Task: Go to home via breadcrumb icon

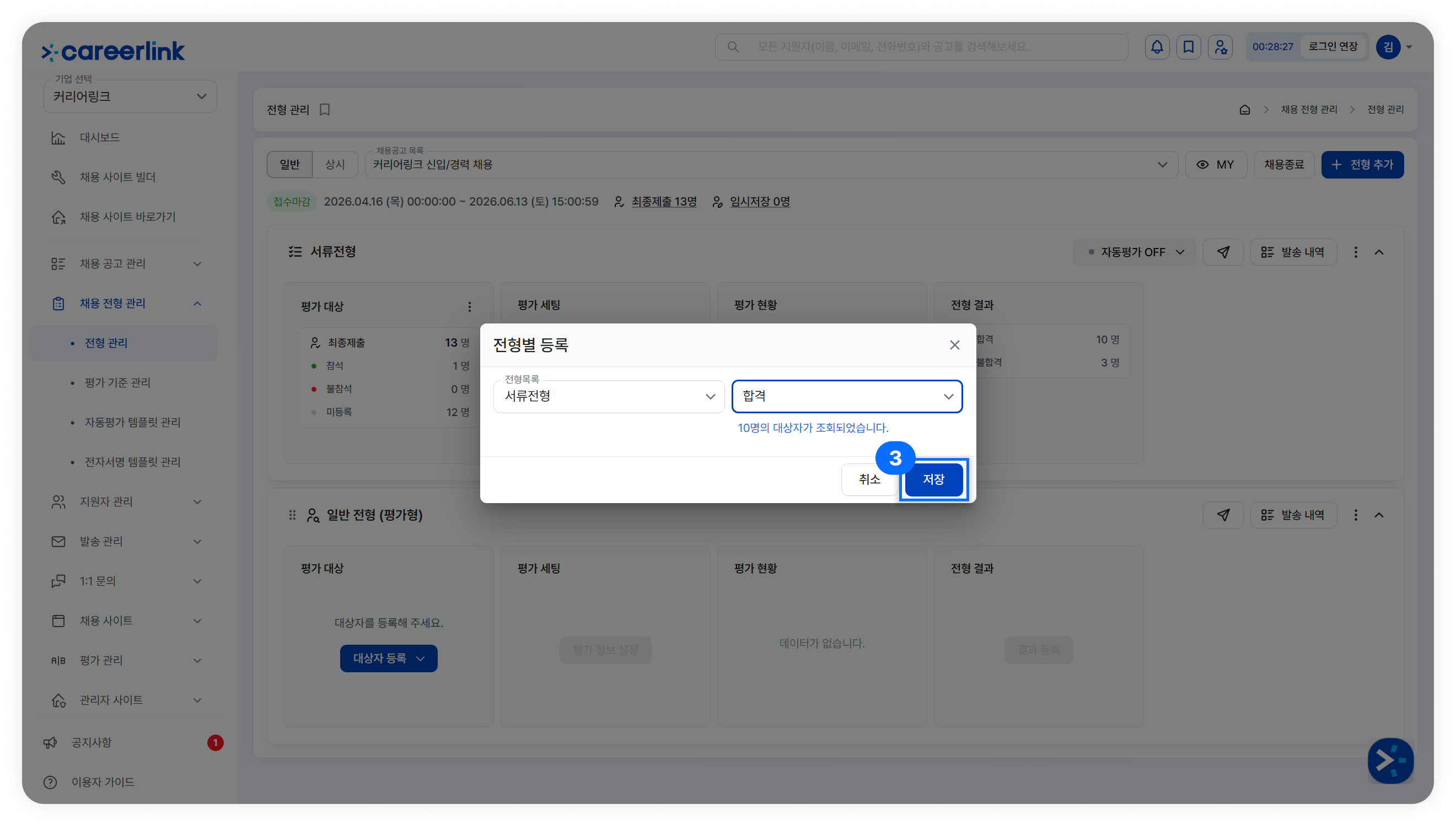Action: point(1244,110)
